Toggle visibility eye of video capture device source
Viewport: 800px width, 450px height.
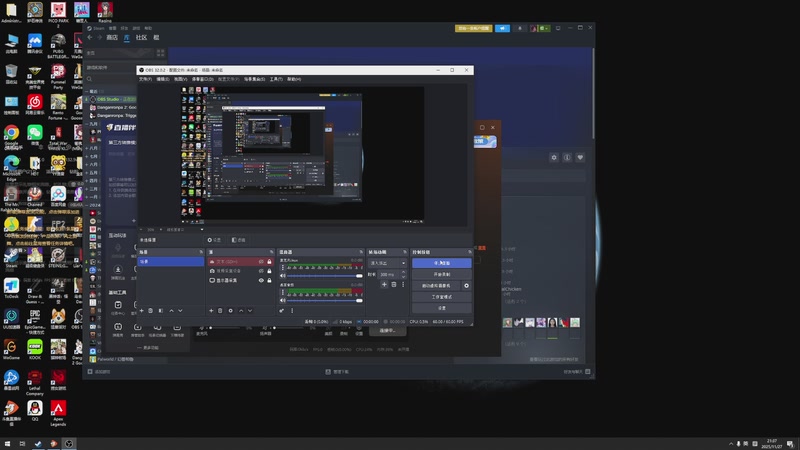point(261,271)
